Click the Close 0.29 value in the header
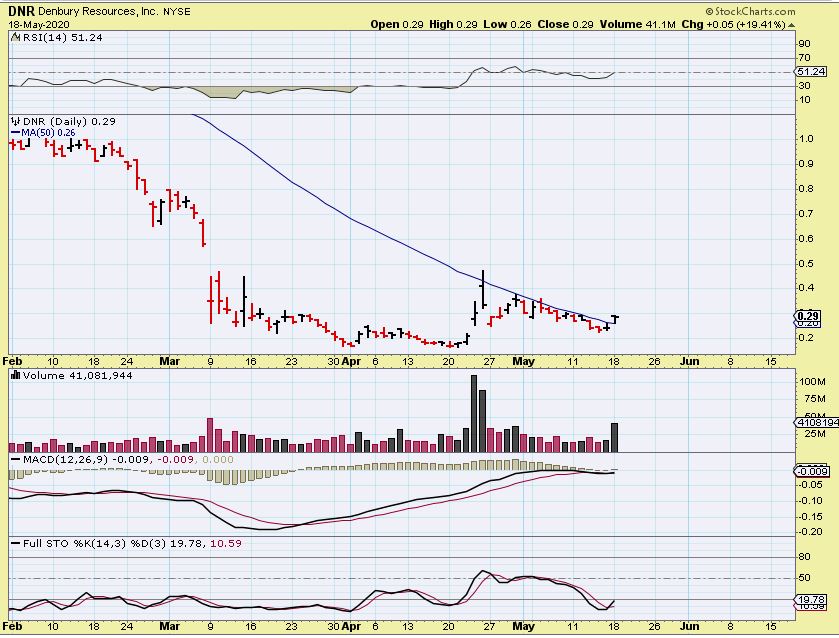 pos(566,25)
